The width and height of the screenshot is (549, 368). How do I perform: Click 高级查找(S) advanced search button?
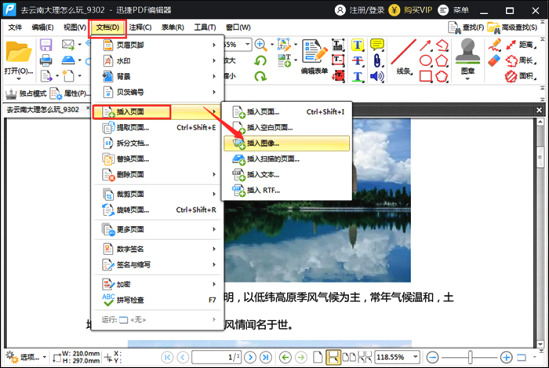click(x=512, y=27)
